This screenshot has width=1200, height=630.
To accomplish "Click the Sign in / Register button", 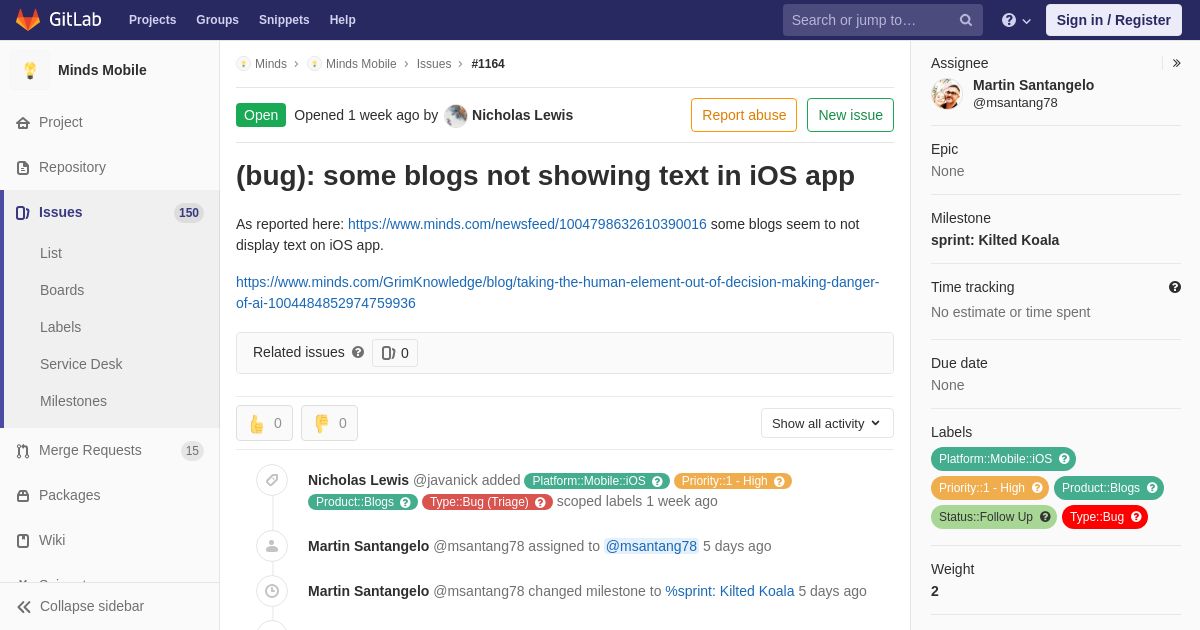I will tap(1113, 20).
